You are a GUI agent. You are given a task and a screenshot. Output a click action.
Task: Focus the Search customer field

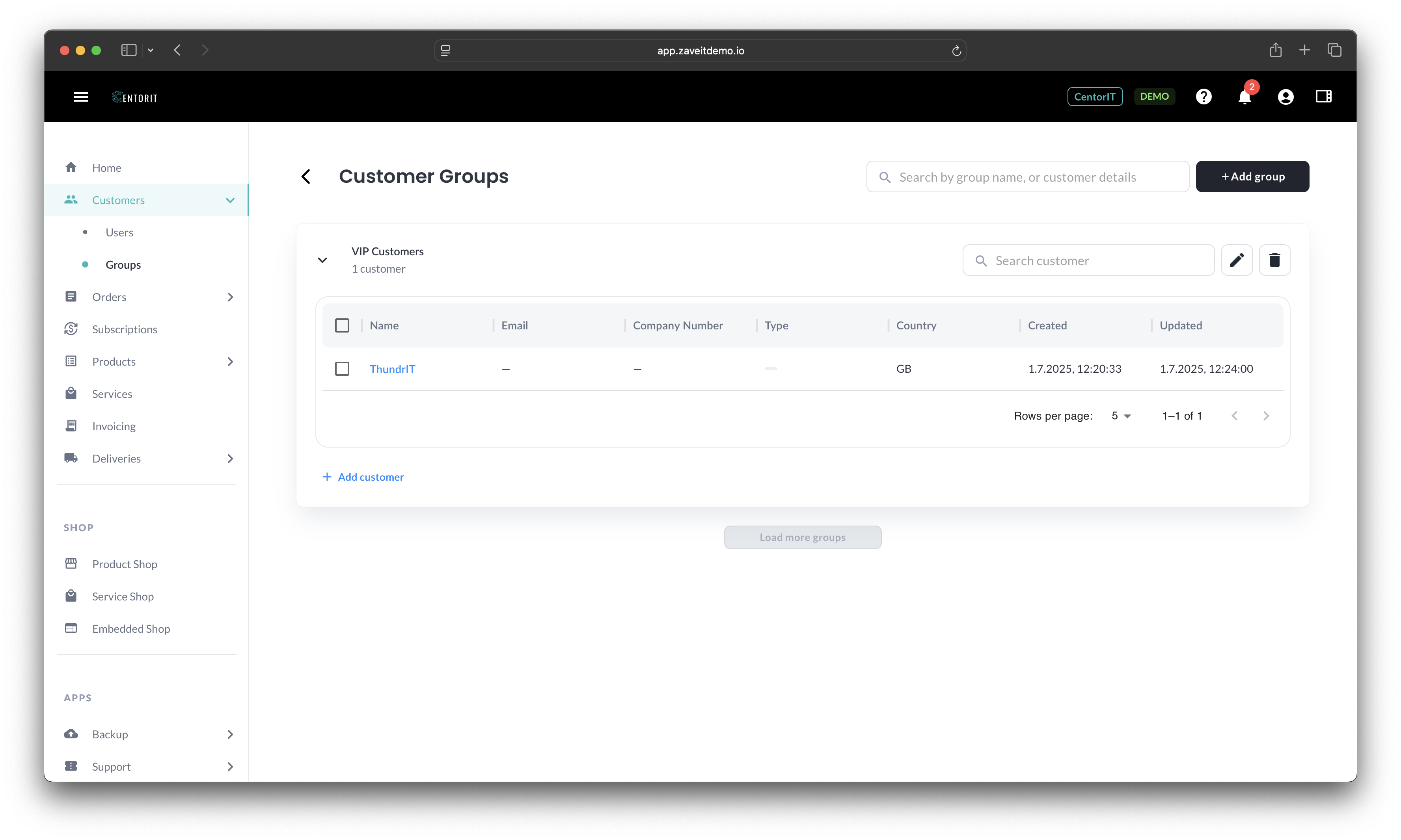coord(1099,260)
